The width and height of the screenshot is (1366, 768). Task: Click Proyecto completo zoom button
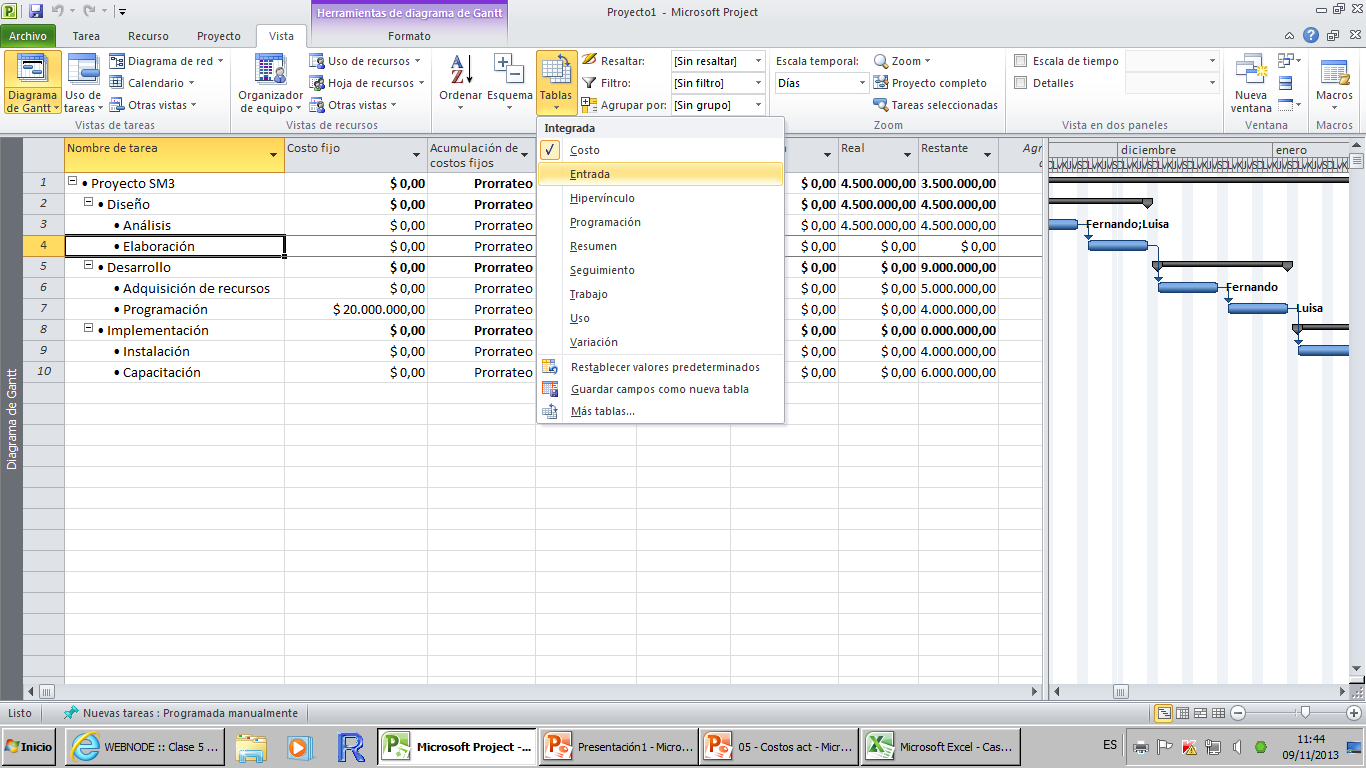(930, 83)
